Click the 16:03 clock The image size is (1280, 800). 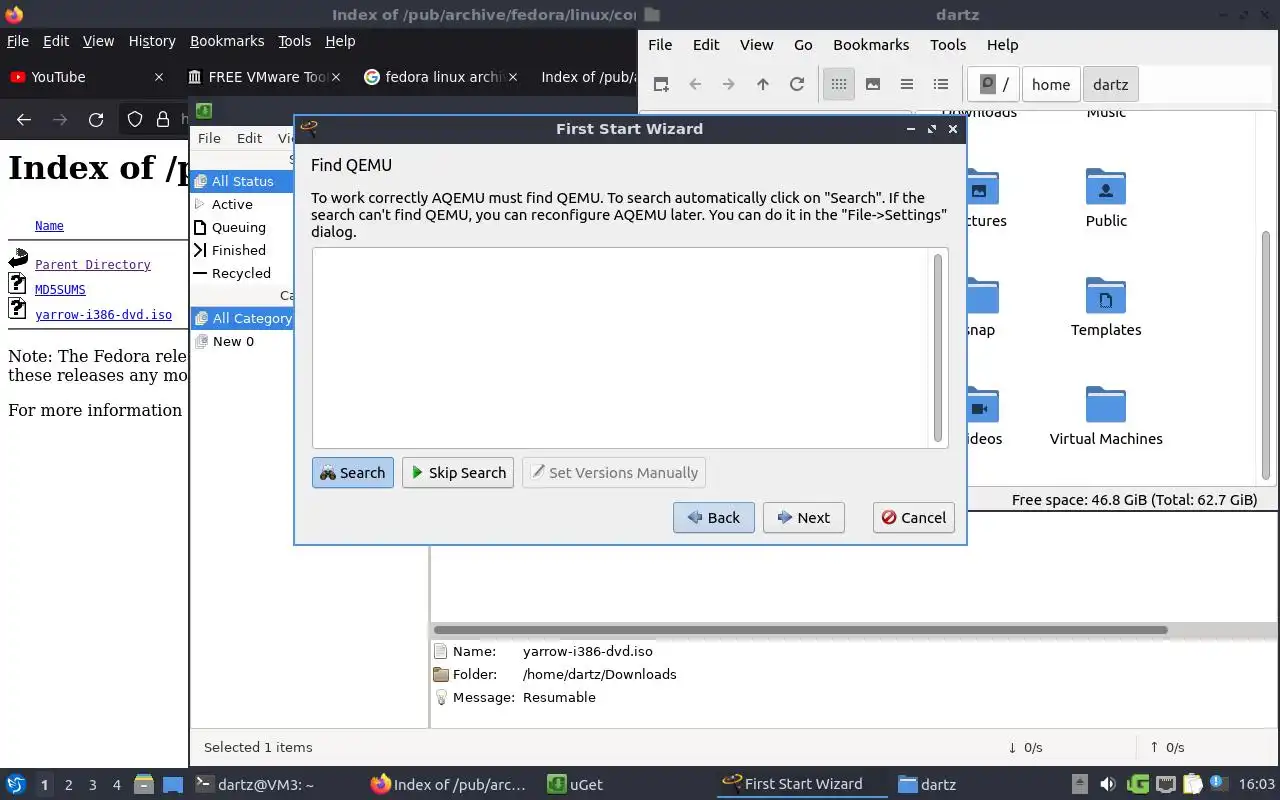pos(1257,785)
